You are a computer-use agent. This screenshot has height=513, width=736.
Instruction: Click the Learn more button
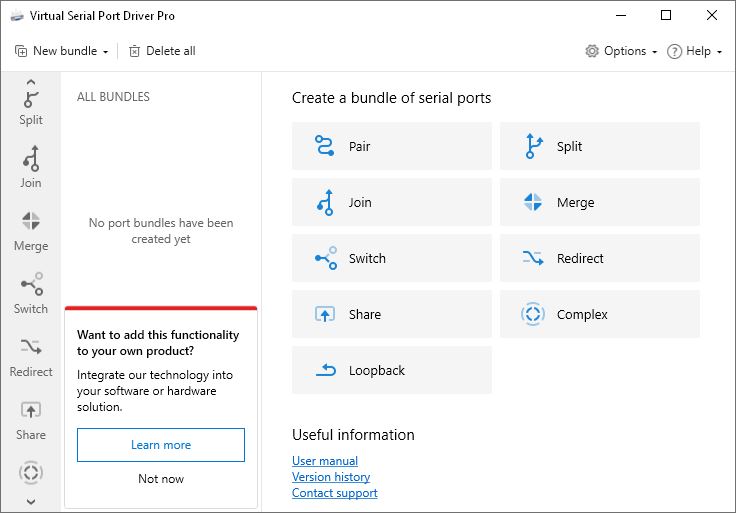point(161,445)
